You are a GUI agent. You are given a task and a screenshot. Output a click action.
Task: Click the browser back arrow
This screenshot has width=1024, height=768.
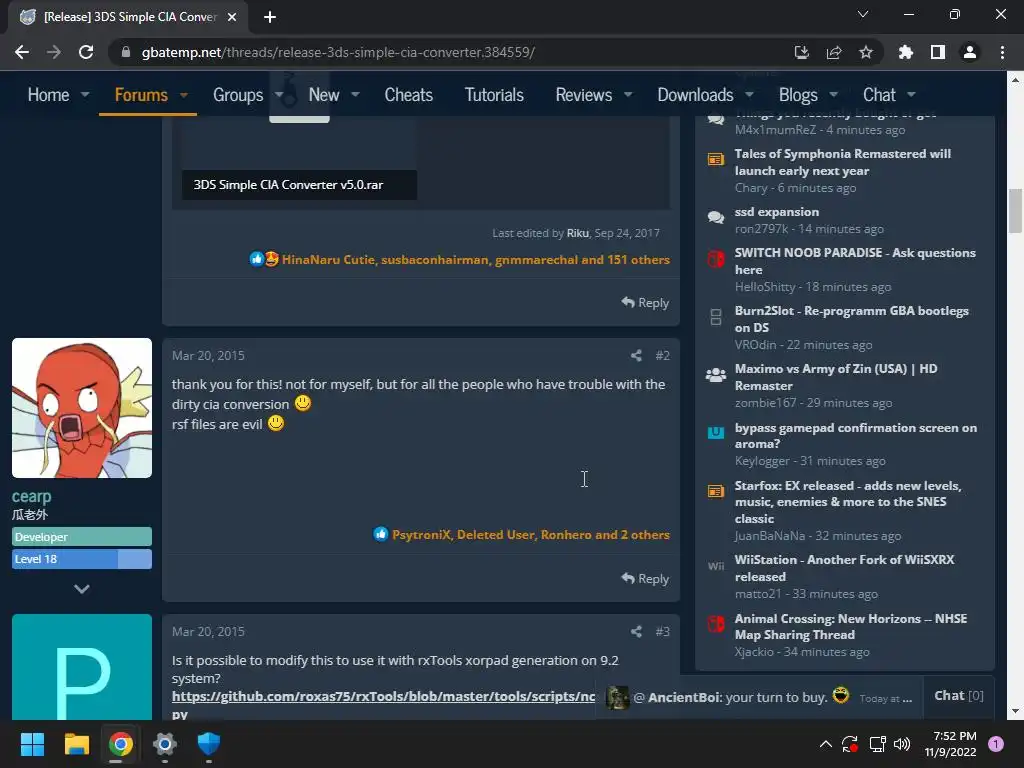[22, 52]
